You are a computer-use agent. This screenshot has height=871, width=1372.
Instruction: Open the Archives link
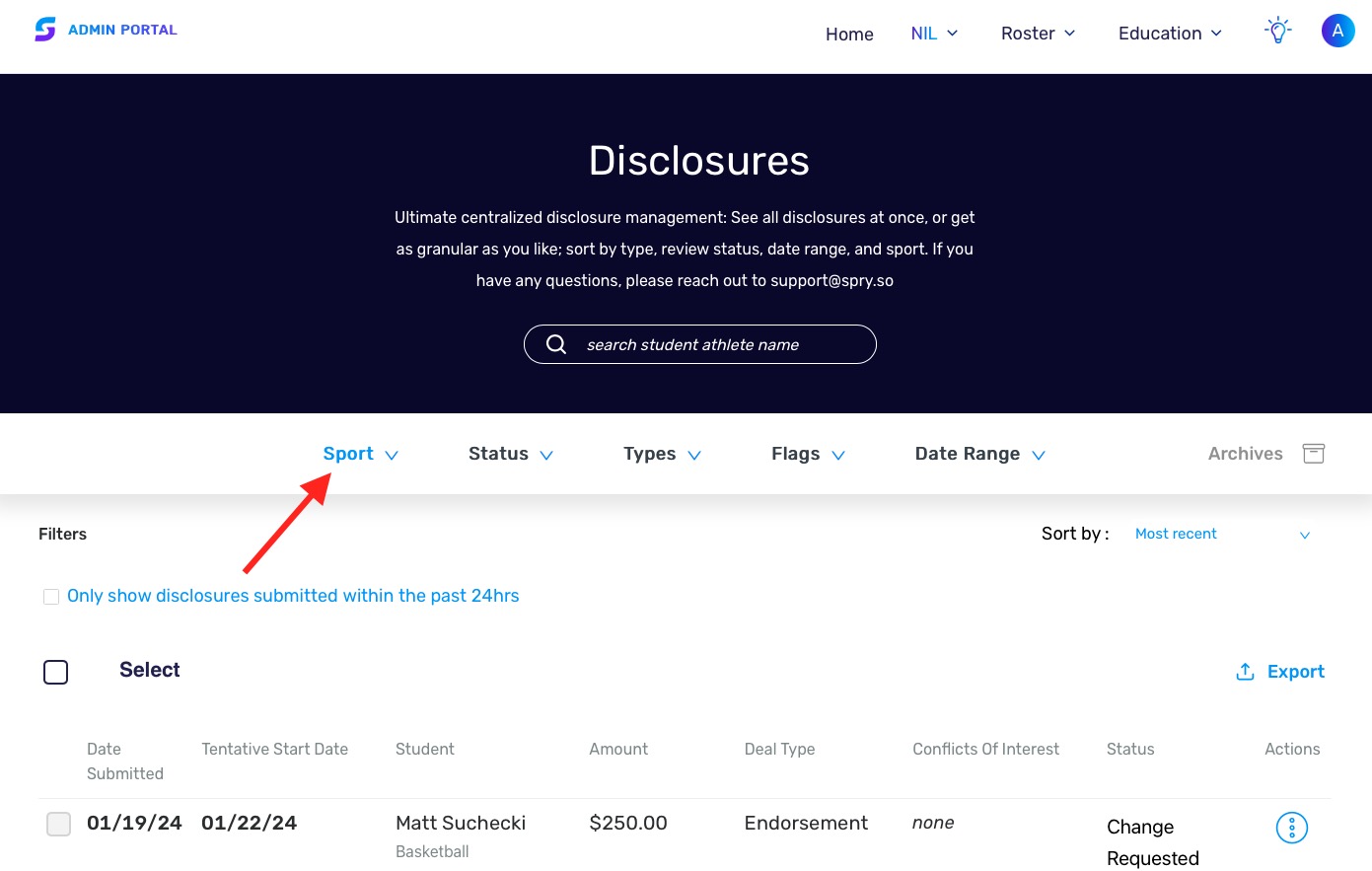coord(1245,454)
